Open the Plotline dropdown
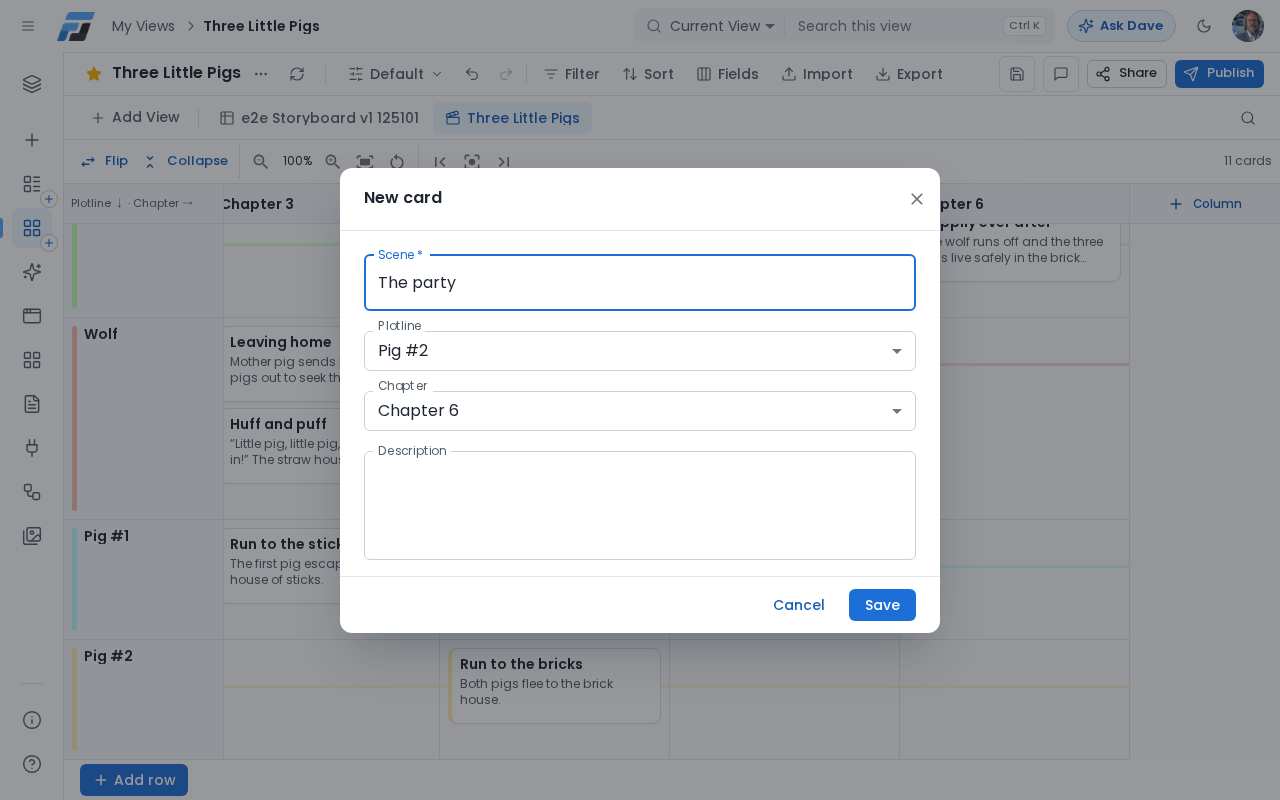This screenshot has width=1280, height=800. pos(640,351)
